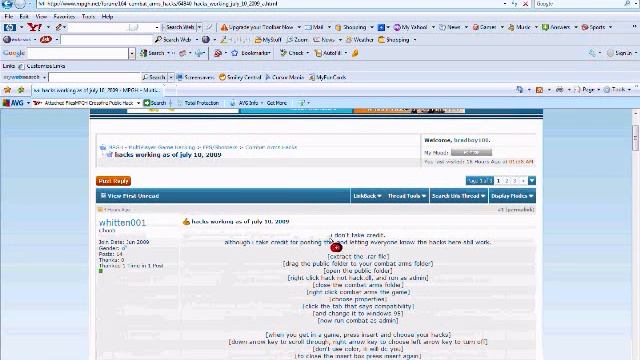Click the IE Home icon
640x360 pixels.
[x=520, y=89]
